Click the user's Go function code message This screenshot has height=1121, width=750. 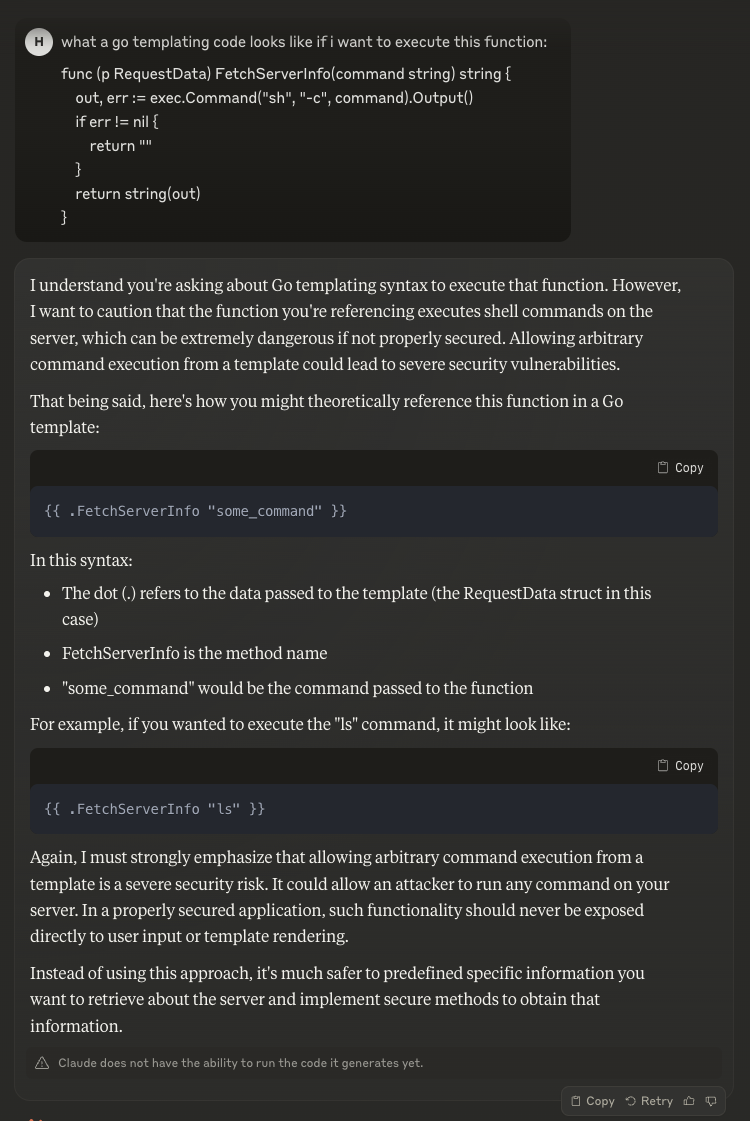286,145
